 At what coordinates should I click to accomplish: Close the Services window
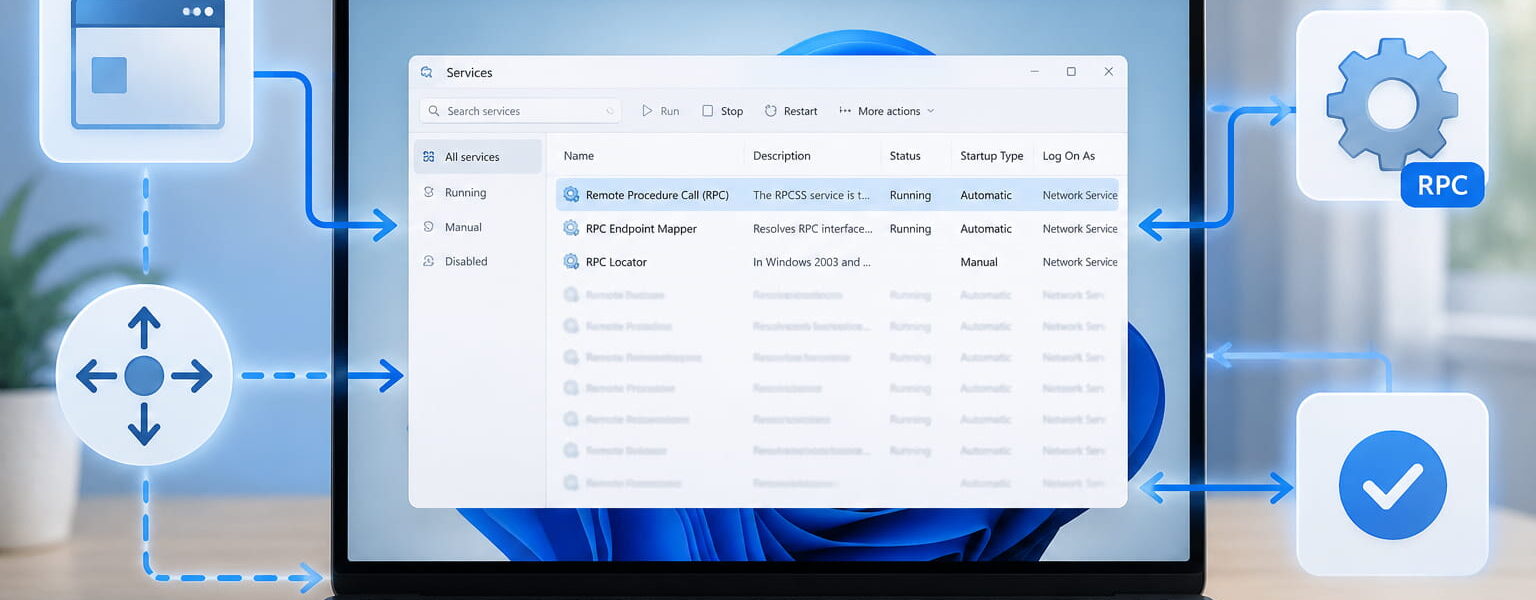coord(1108,72)
